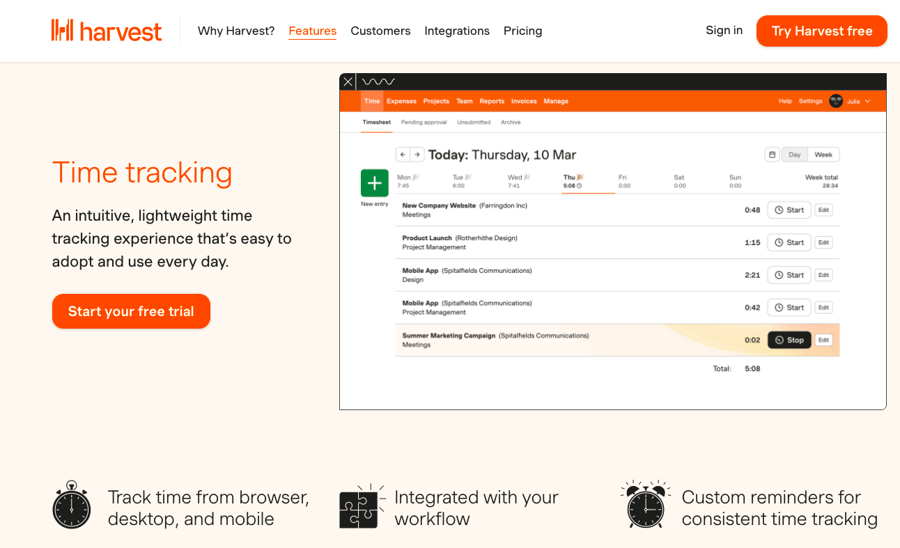Select Fri in the week row
The image size is (900, 548).
click(624, 181)
